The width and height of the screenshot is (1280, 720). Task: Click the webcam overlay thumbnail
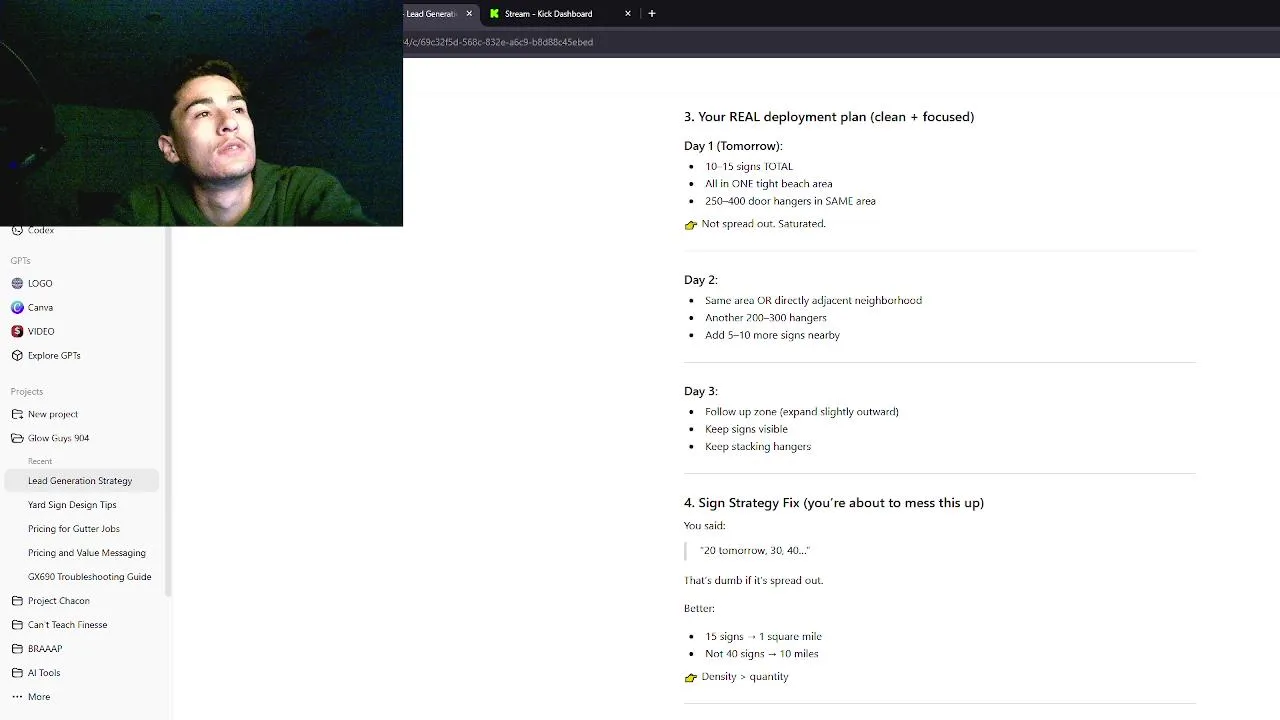pyautogui.click(x=201, y=113)
